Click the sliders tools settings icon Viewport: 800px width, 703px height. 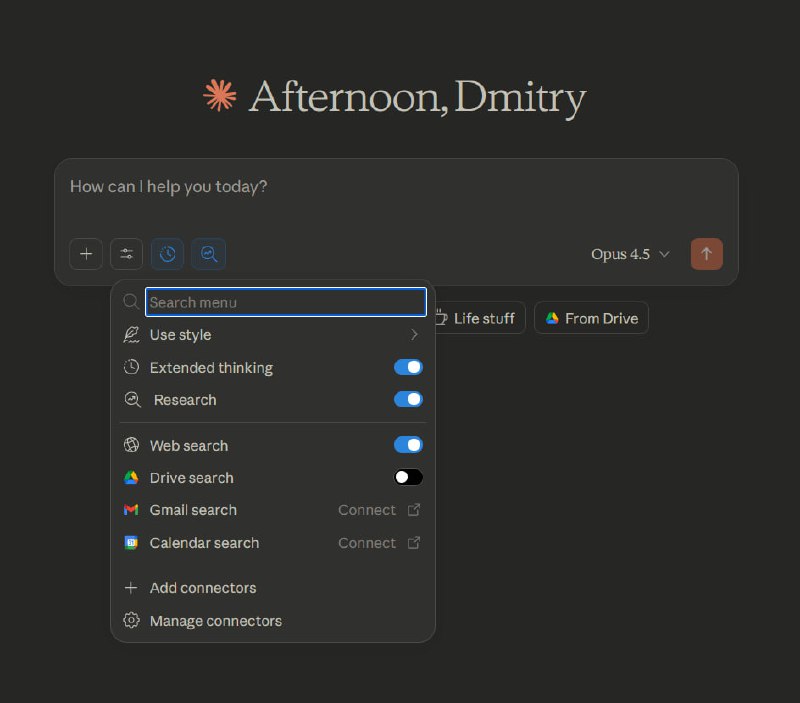point(127,254)
